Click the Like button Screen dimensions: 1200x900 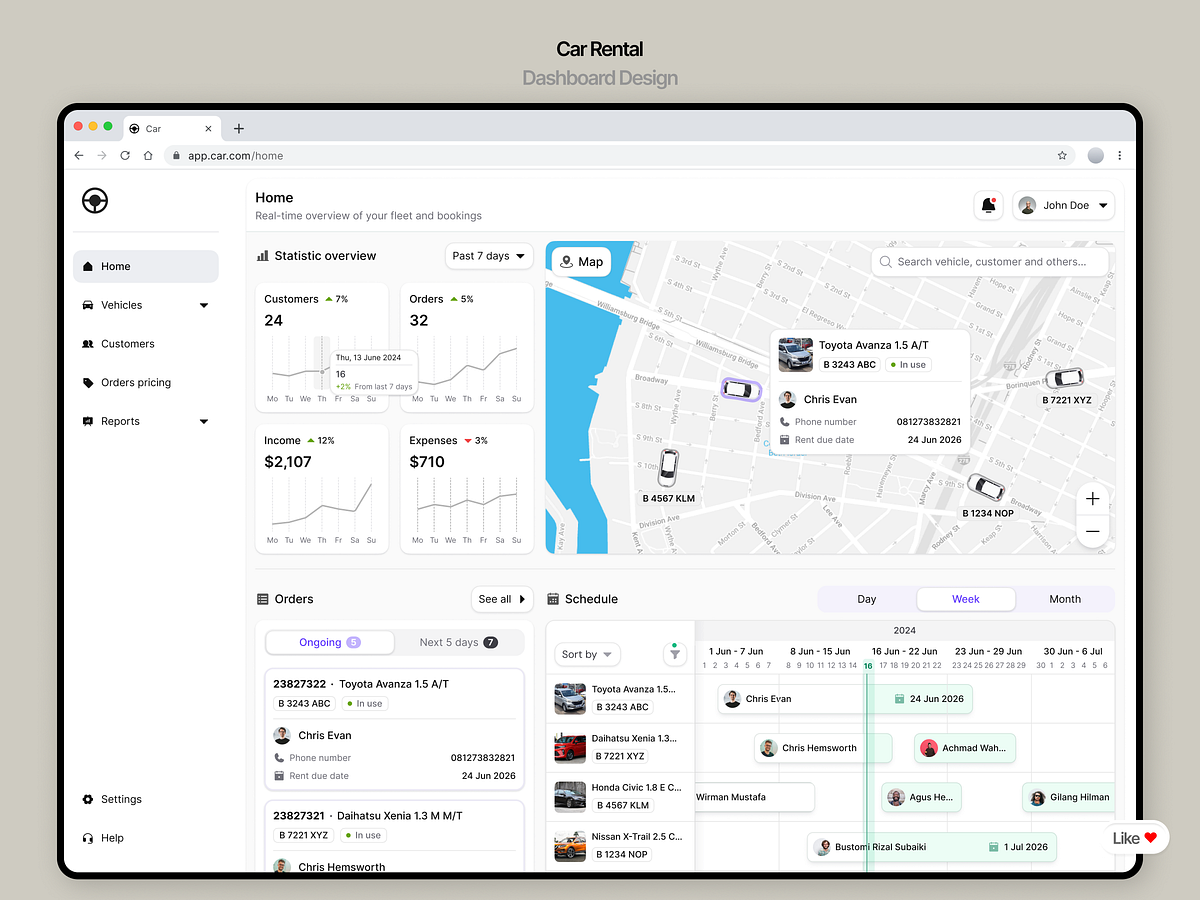pos(1135,837)
